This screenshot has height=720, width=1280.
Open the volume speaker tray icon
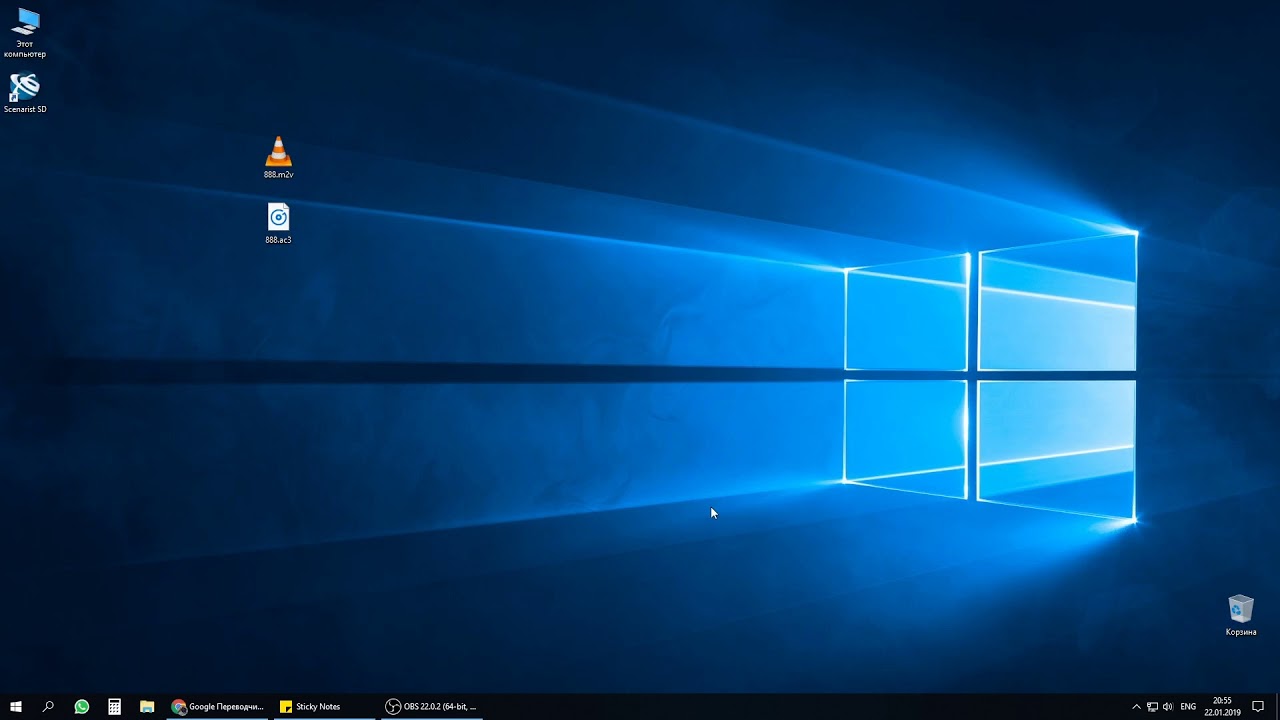pyautogui.click(x=1168, y=706)
